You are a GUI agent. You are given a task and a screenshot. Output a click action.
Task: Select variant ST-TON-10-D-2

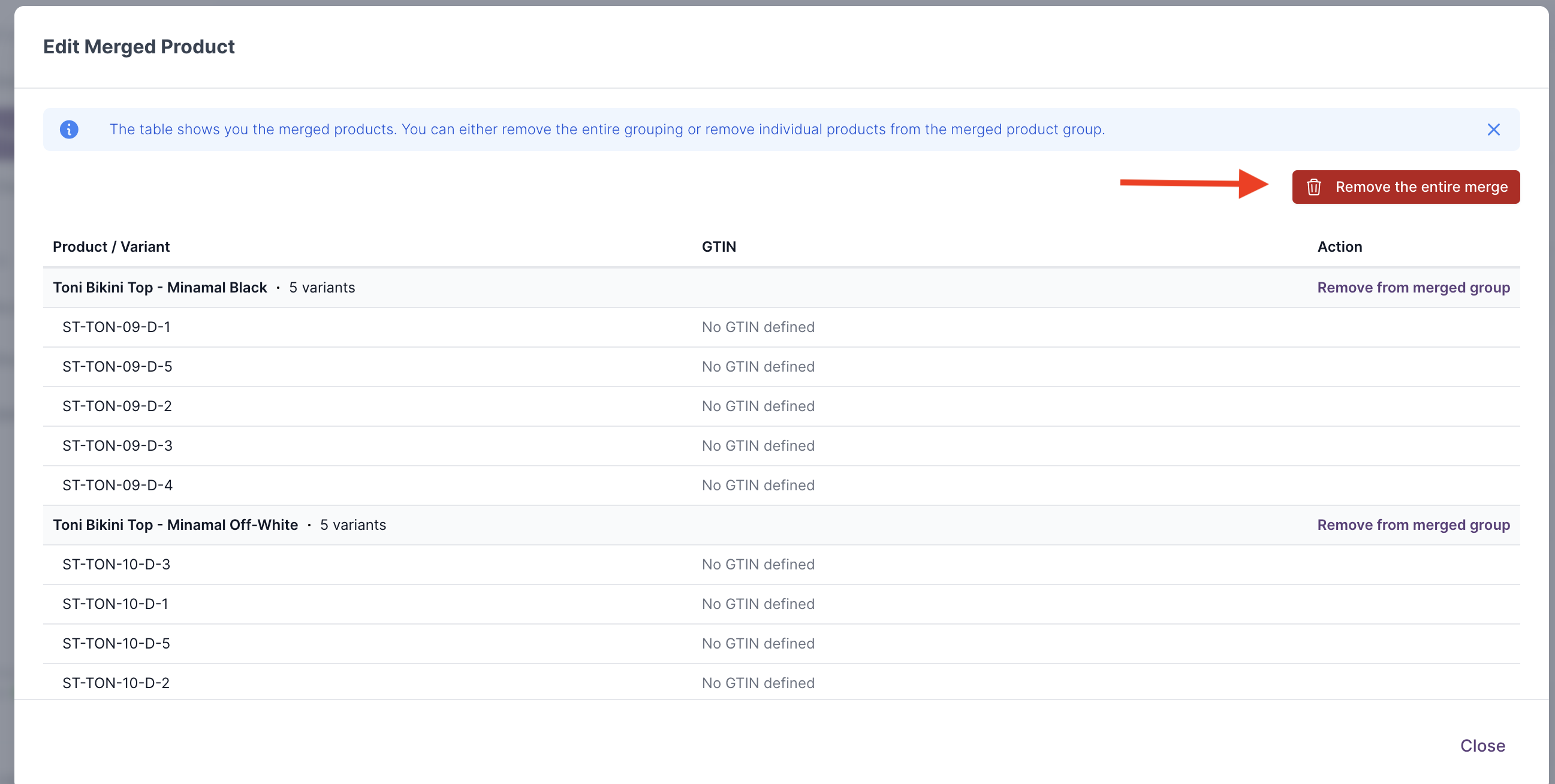(x=116, y=683)
